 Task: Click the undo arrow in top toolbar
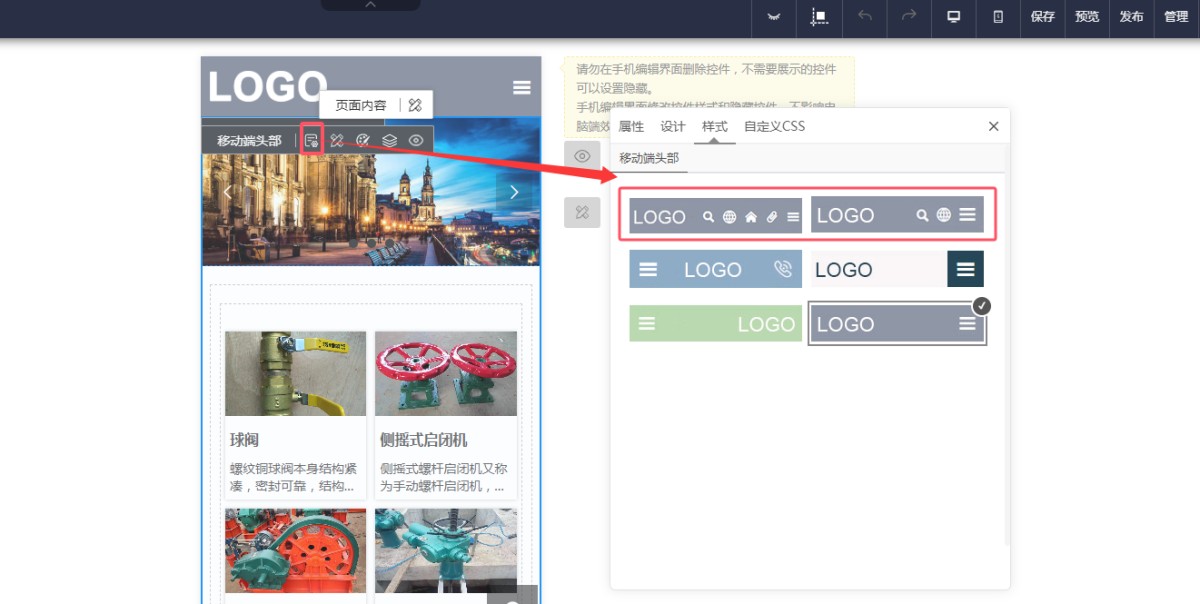click(865, 17)
